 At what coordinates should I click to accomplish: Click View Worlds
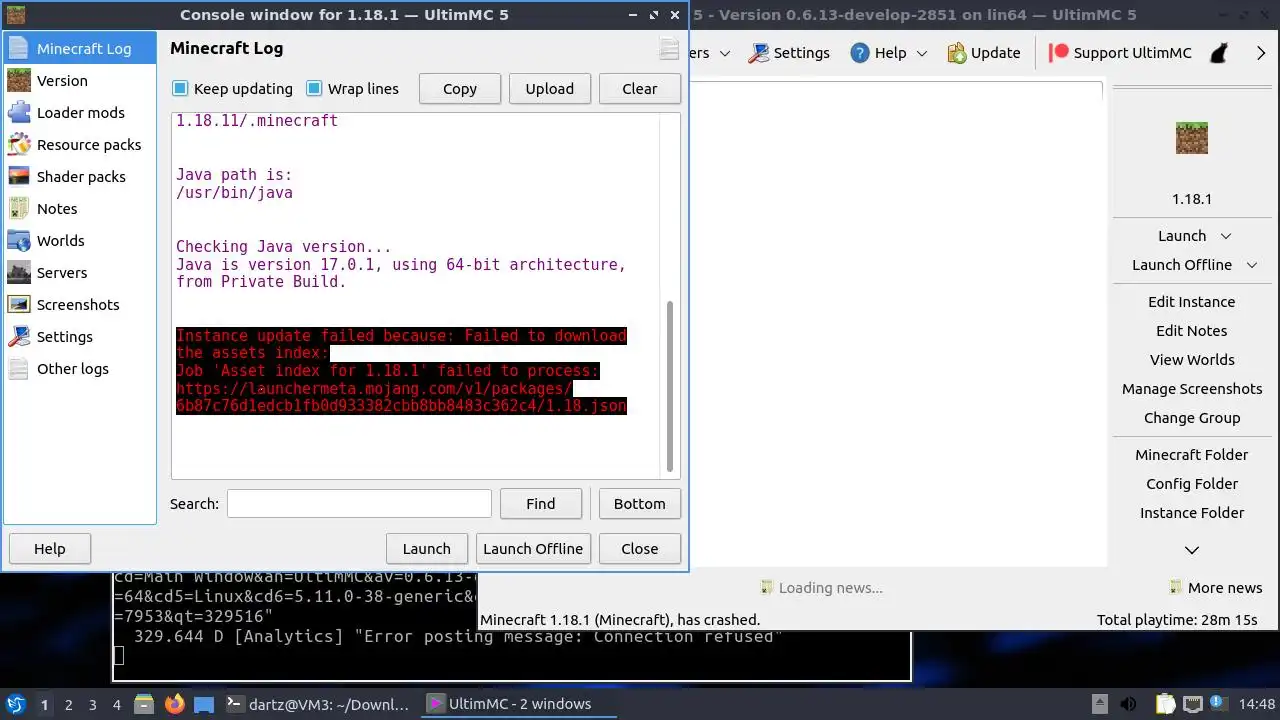[1192, 360]
